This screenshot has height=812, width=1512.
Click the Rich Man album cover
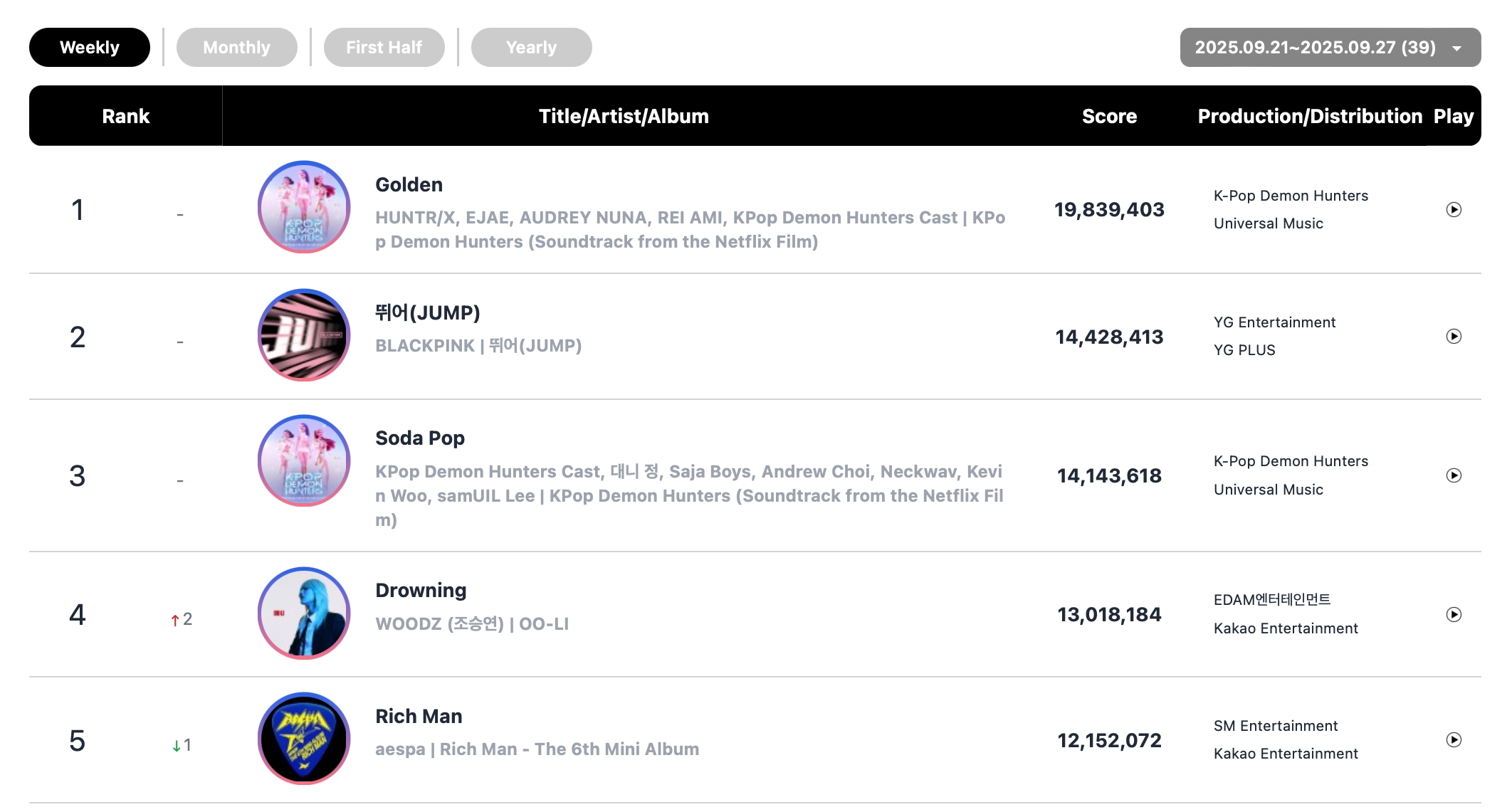point(304,739)
